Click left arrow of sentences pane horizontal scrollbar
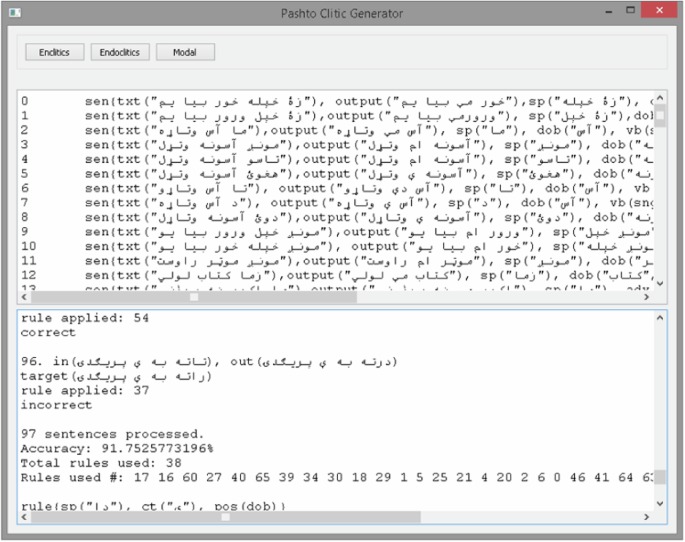This screenshot has width=685, height=542. tap(24, 297)
